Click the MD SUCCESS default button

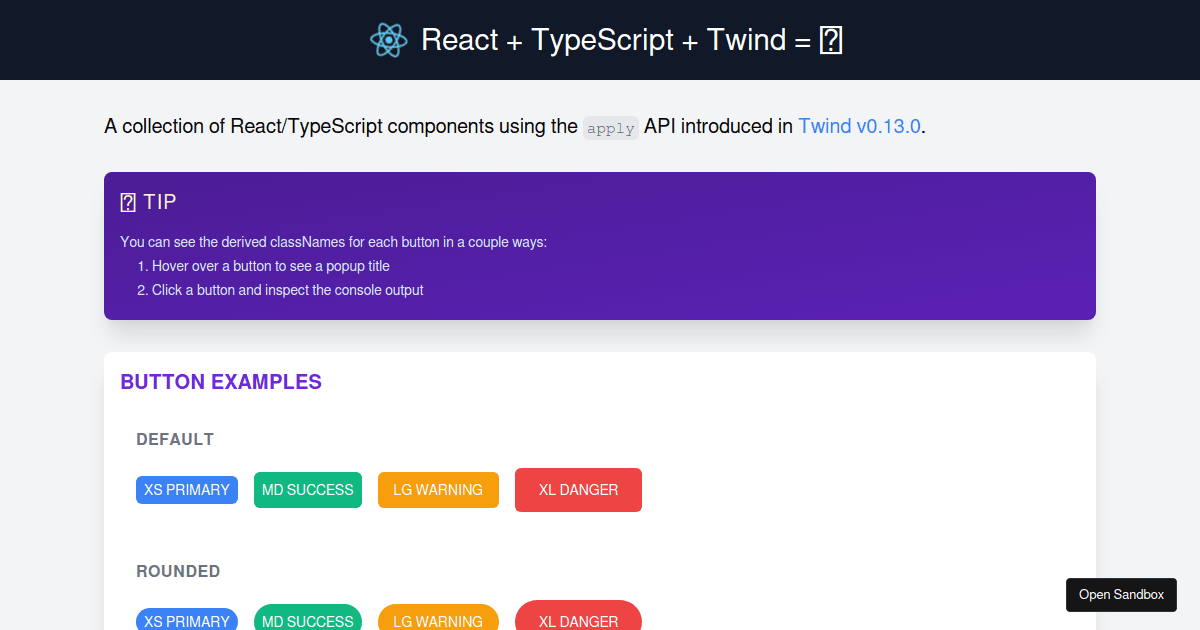tap(308, 490)
